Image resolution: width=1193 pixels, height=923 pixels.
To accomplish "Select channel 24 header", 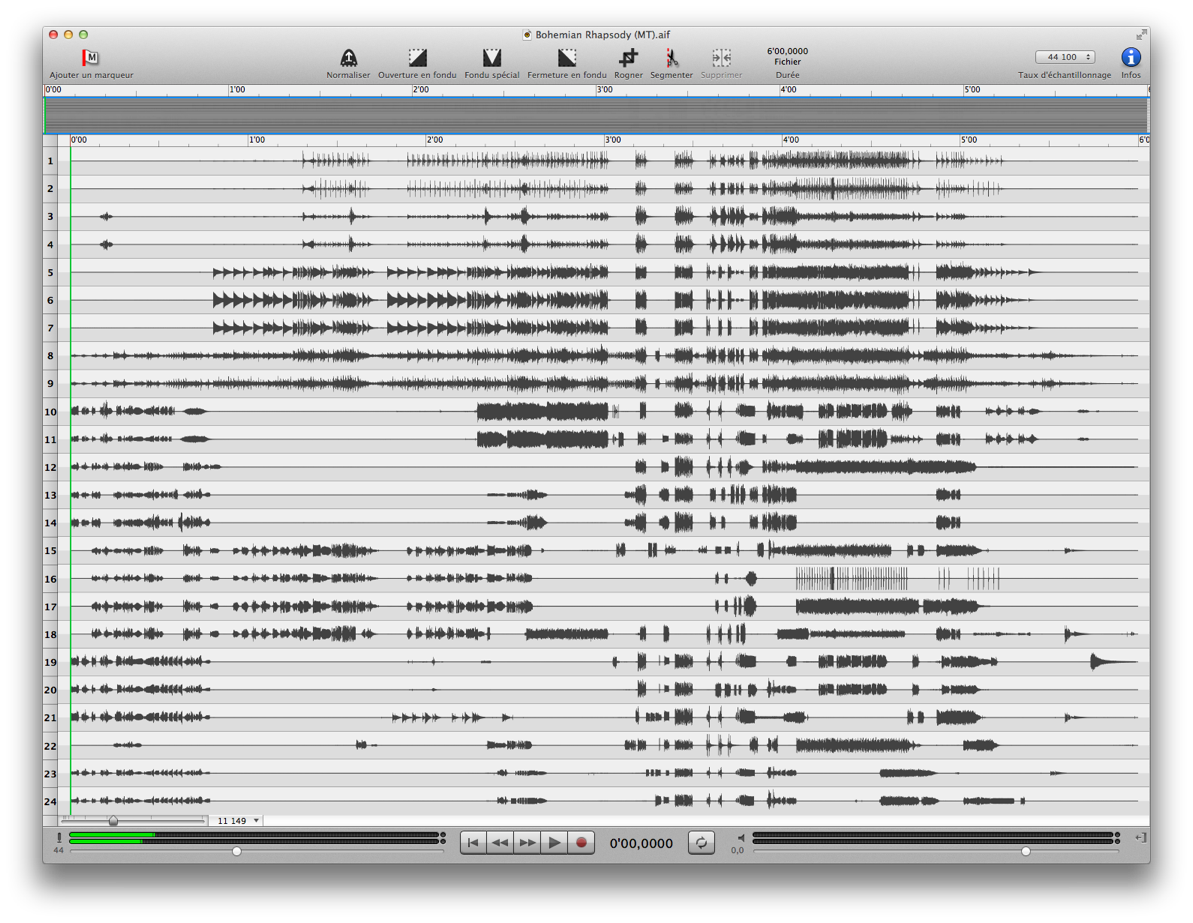I will (51, 801).
